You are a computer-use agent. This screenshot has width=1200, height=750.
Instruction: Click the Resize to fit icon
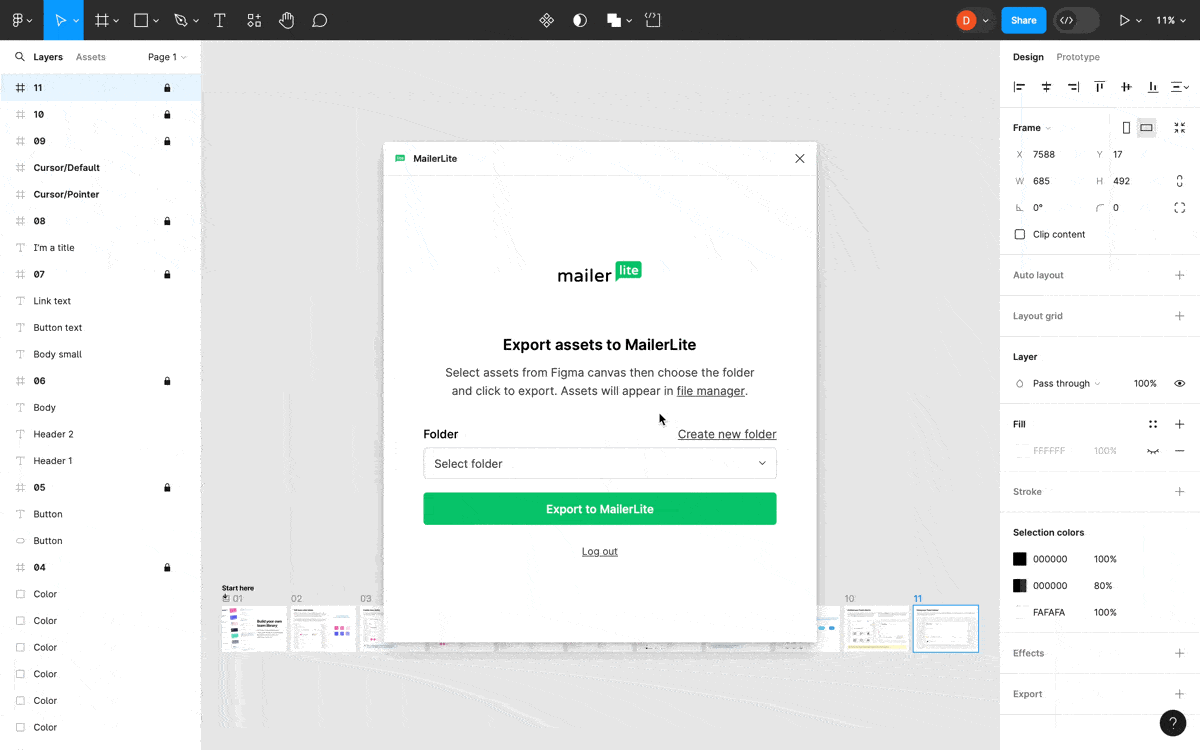coord(1180,128)
